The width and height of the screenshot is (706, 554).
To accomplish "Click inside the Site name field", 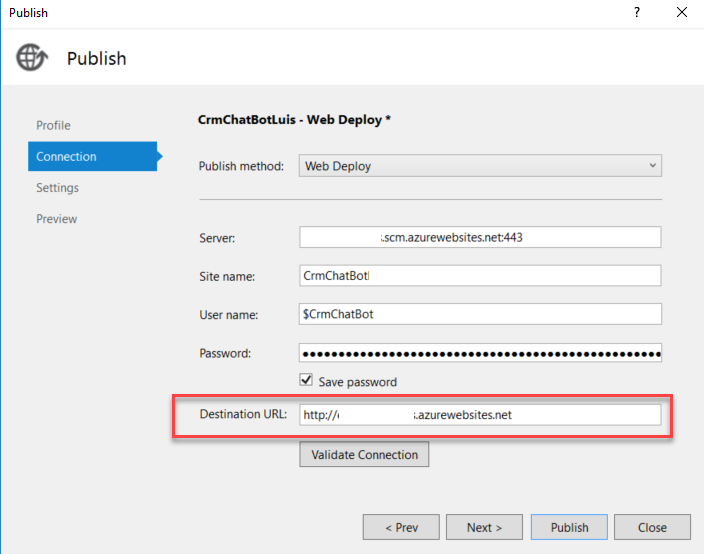I will pos(480,276).
